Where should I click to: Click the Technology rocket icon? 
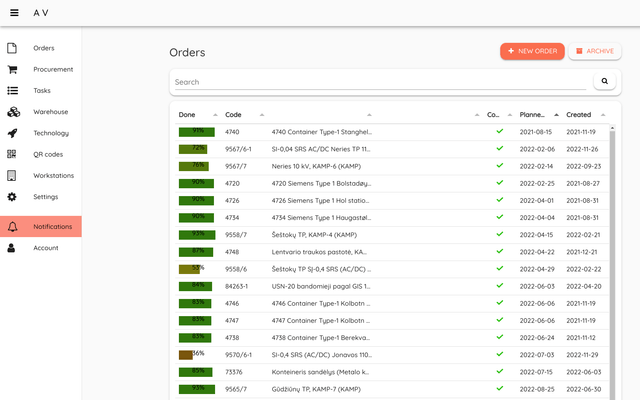pos(12,133)
